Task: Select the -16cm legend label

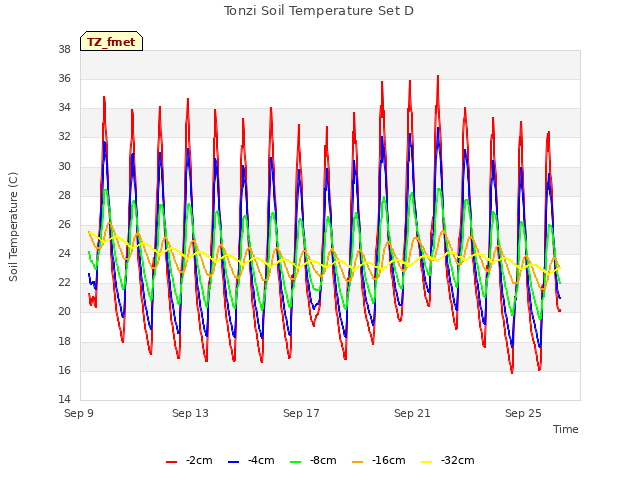Action: click(x=389, y=460)
